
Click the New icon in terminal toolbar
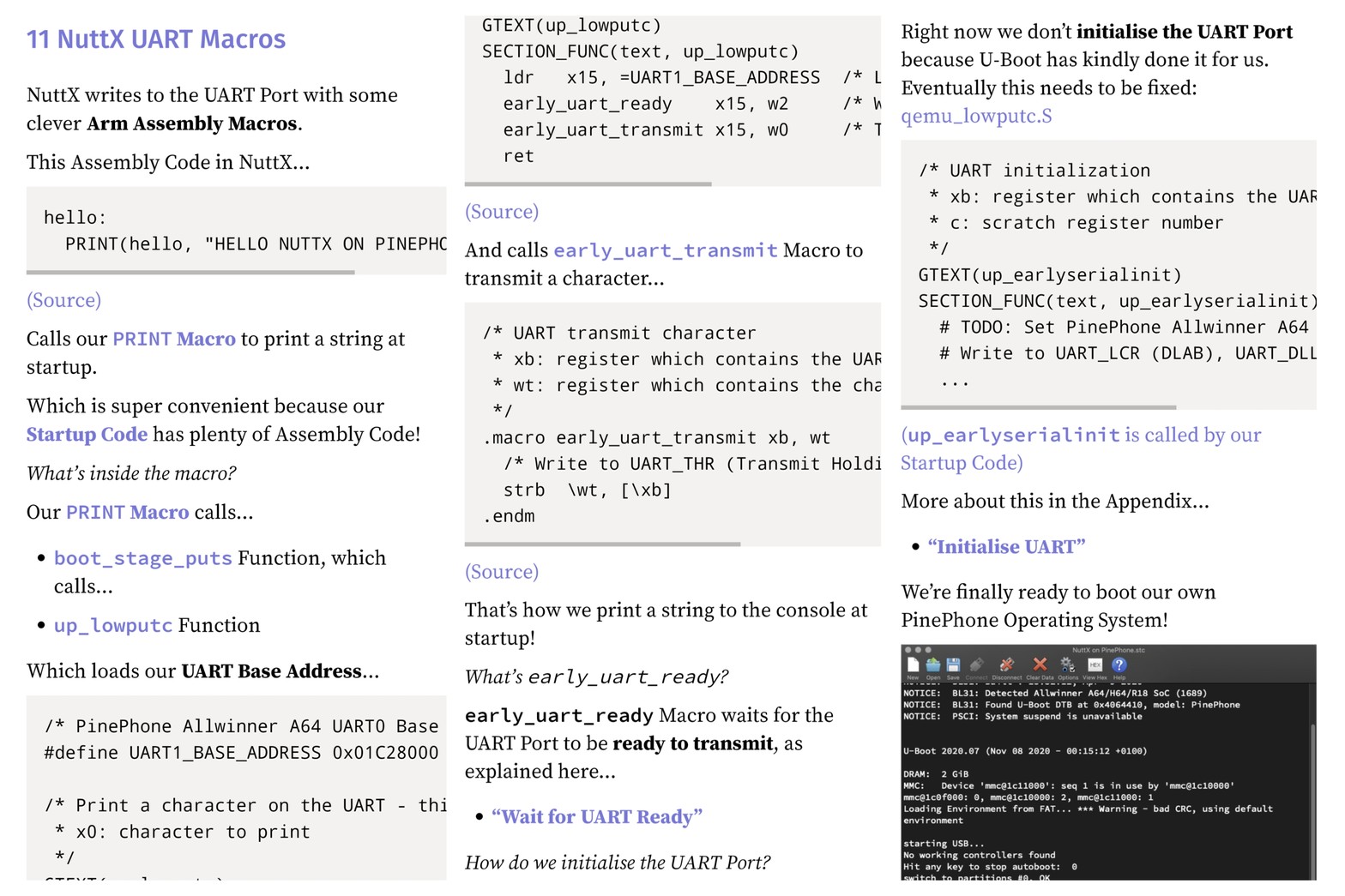(913, 666)
